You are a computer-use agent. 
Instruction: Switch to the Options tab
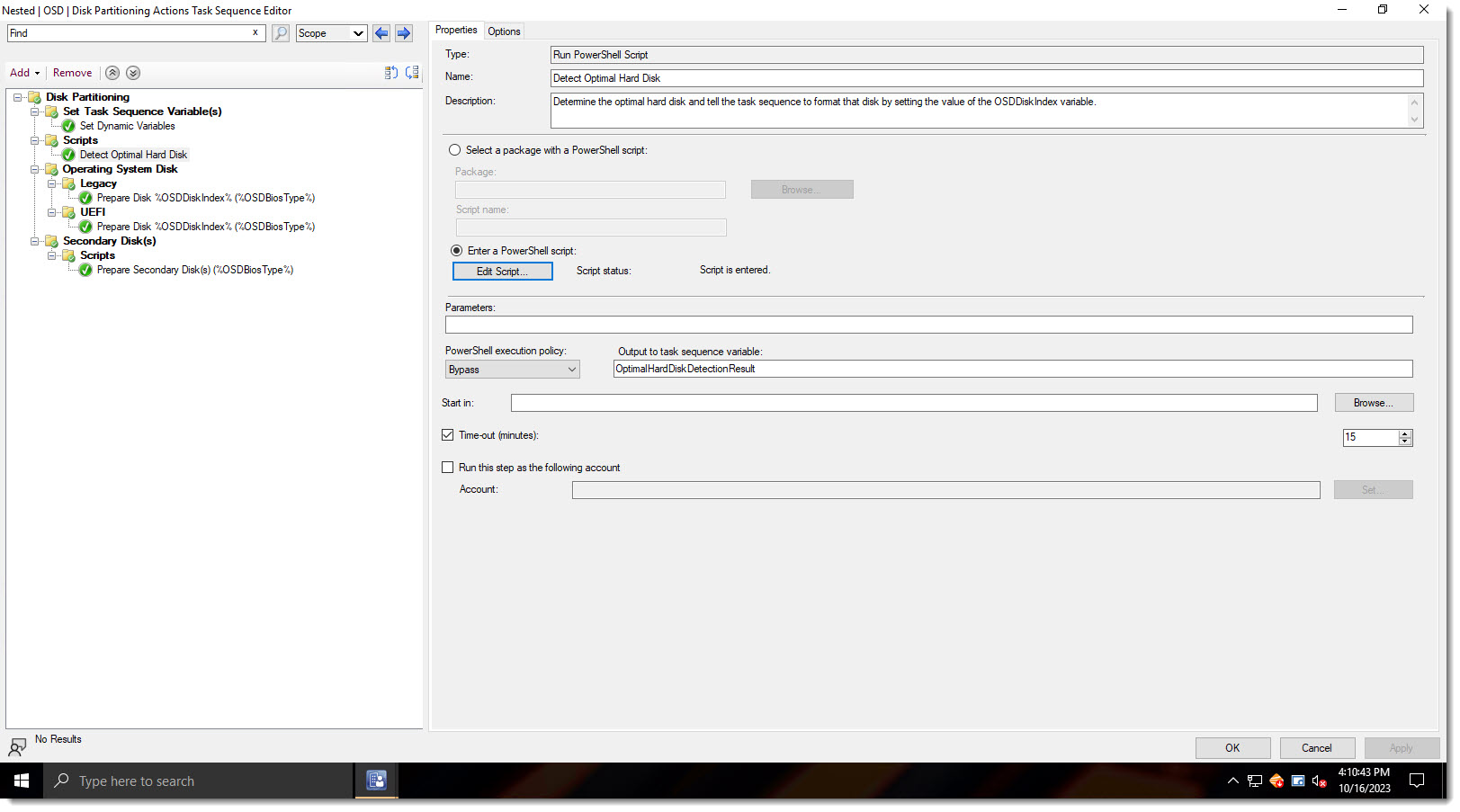pos(504,31)
